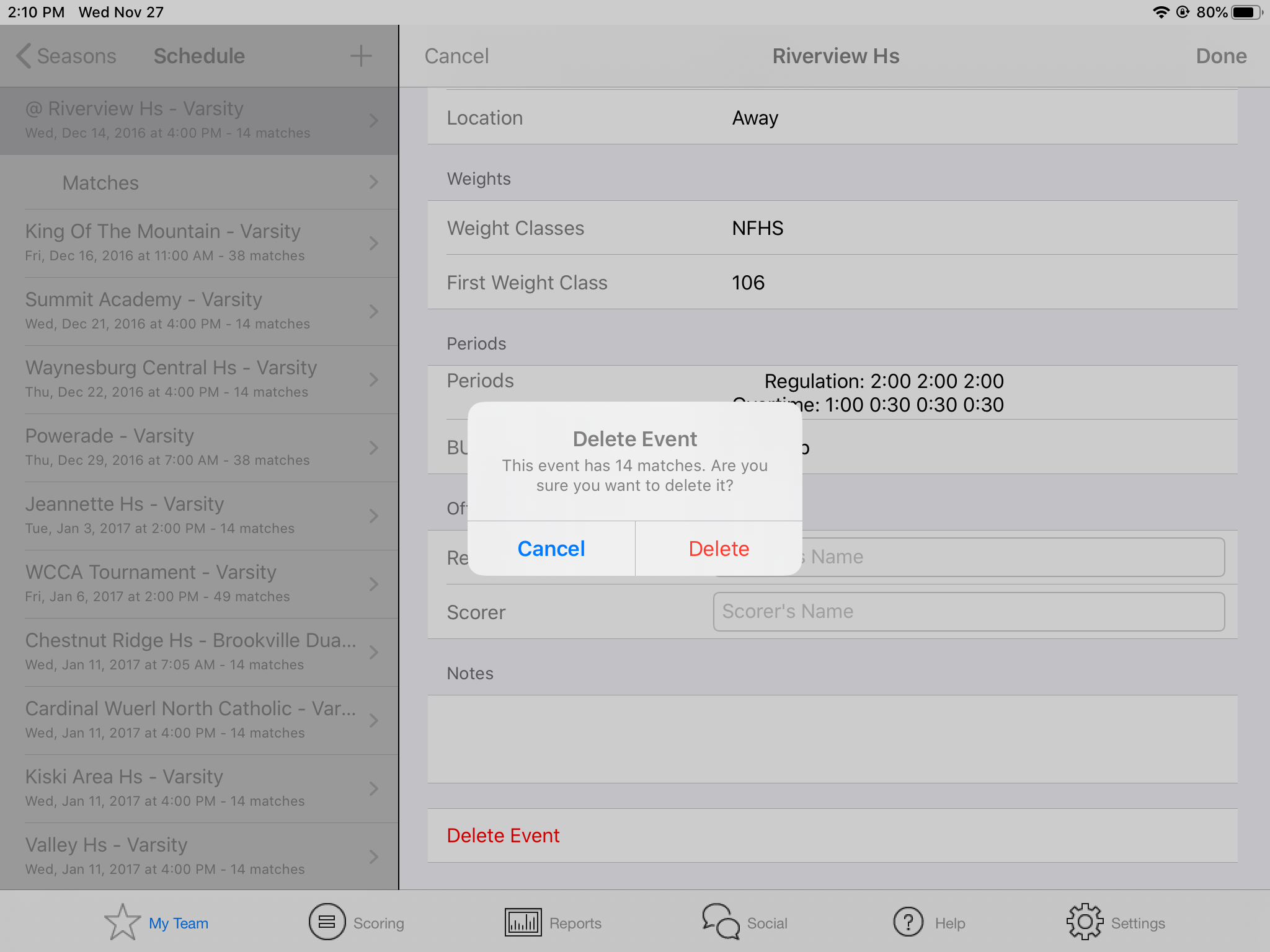Open the Help question mark icon
The height and width of the screenshot is (952, 1270).
tap(908, 922)
